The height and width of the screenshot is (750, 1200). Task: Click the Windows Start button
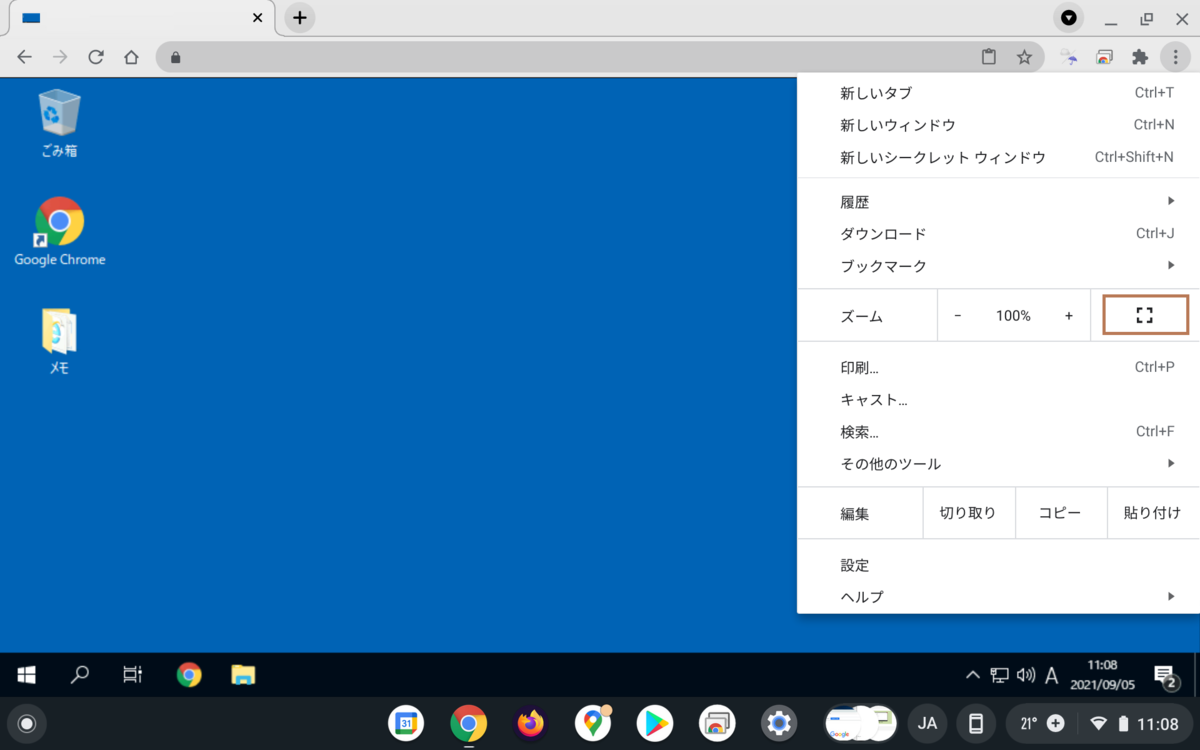point(27,675)
